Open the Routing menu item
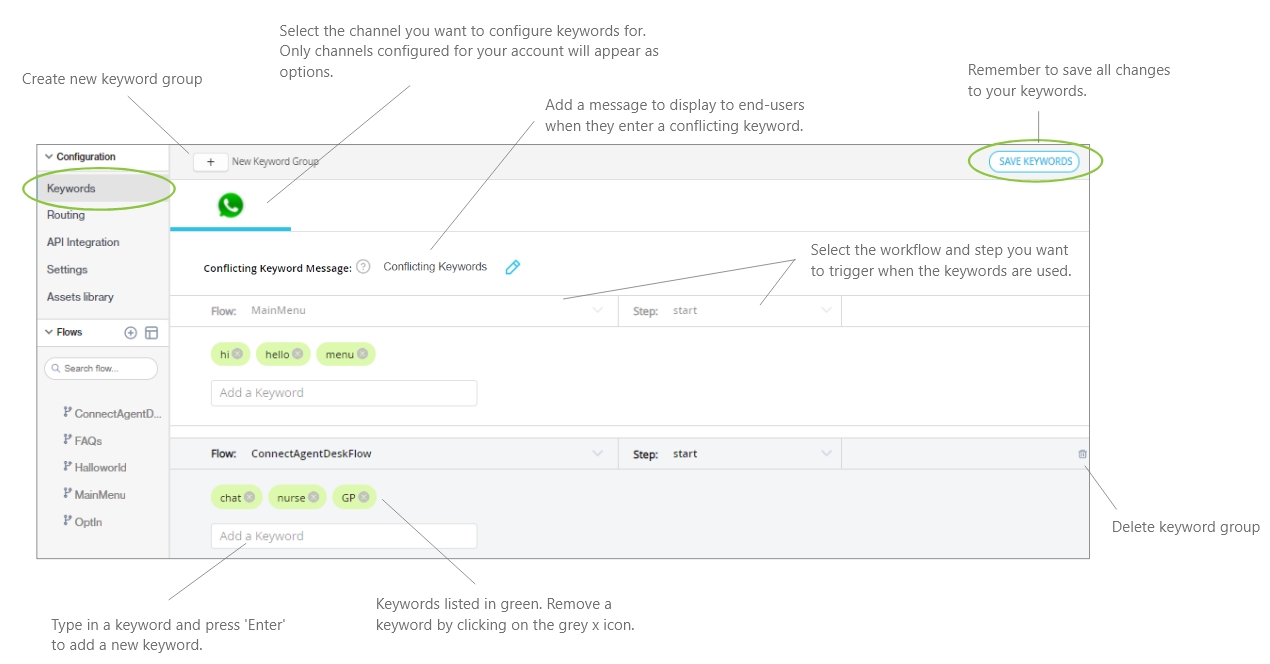Viewport: 1270px width, 664px height. (x=66, y=215)
